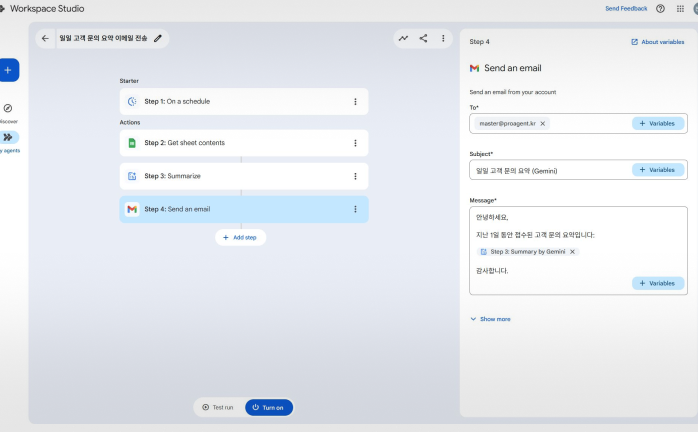The height and width of the screenshot is (432, 698).
Task: Open the activity chart icon
Action: coord(403,38)
